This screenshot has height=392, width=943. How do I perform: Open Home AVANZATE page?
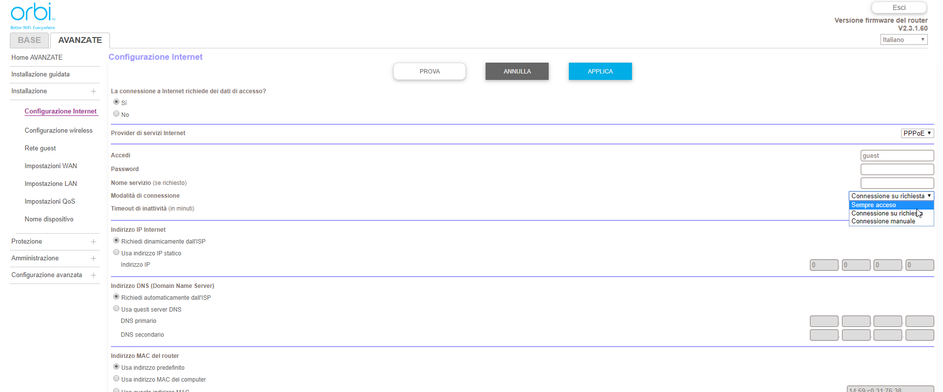click(37, 57)
